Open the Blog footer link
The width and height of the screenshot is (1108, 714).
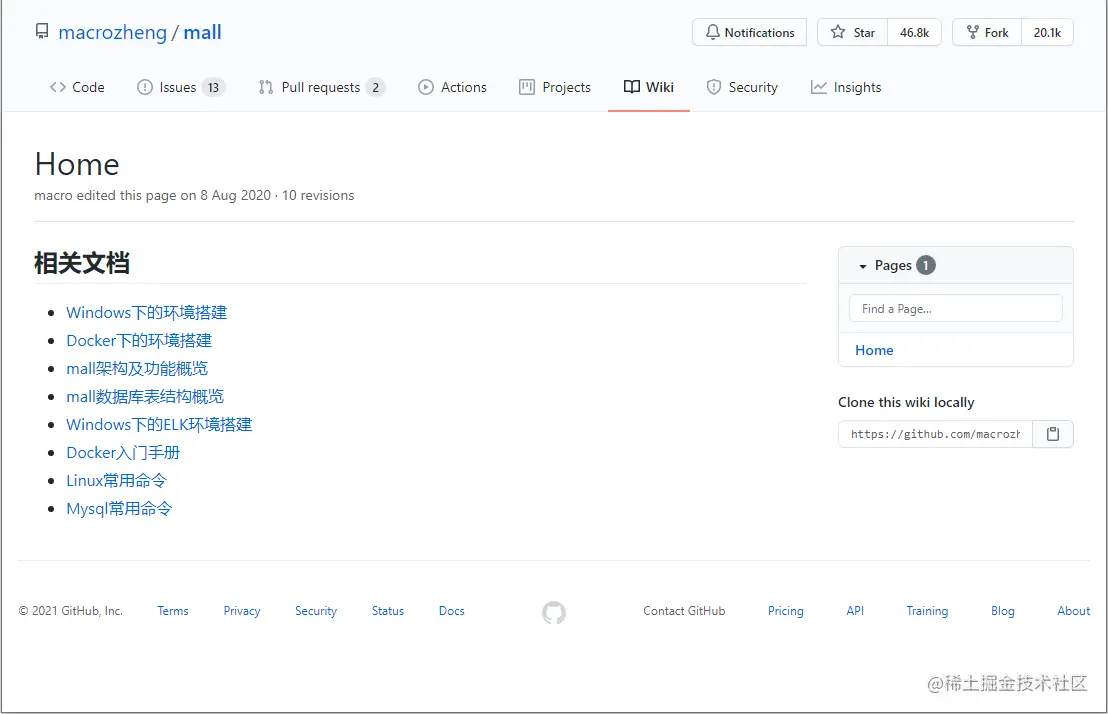1003,611
